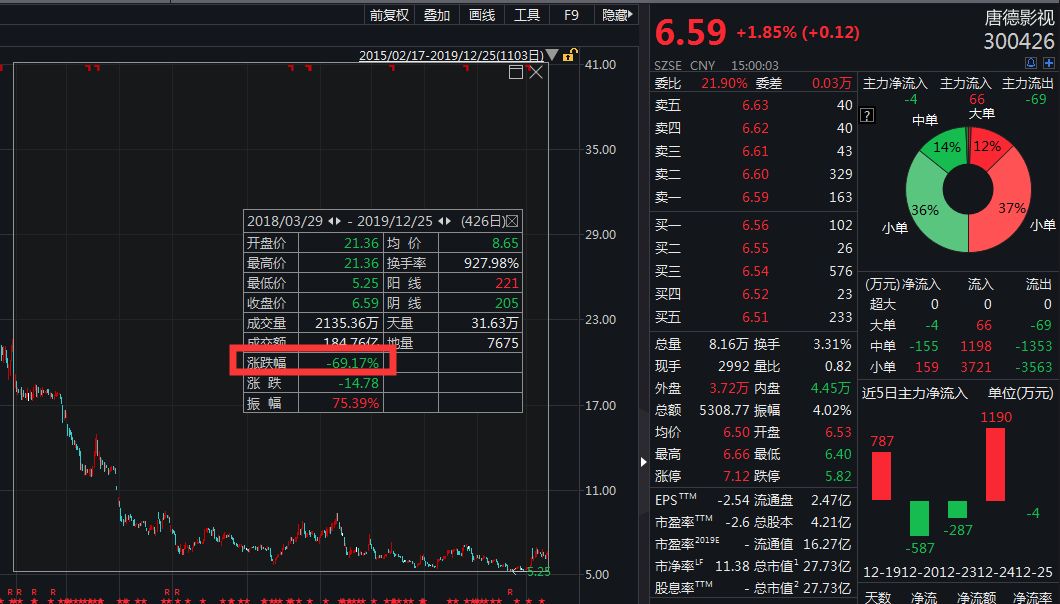Expand the date range dropdown triangle
This screenshot has height=604, width=1060.
pyautogui.click(x=552, y=56)
